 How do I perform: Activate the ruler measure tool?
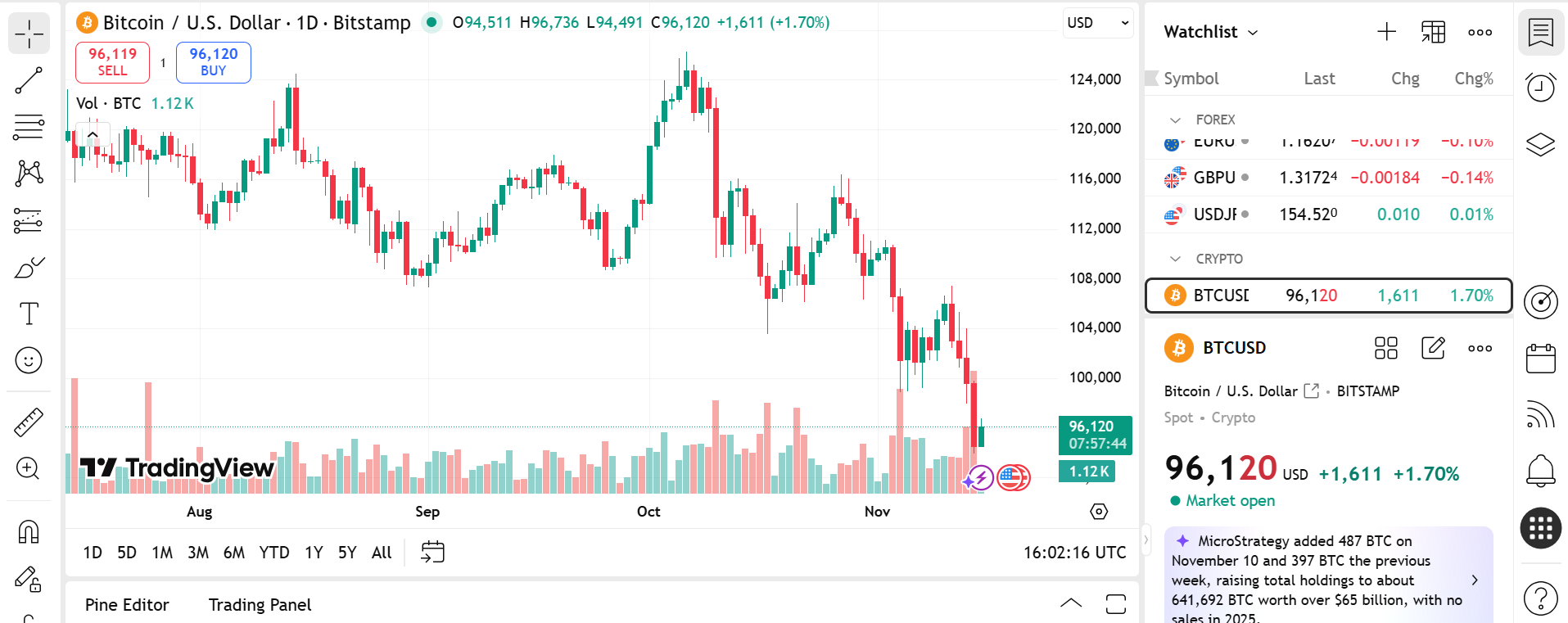pyautogui.click(x=29, y=422)
